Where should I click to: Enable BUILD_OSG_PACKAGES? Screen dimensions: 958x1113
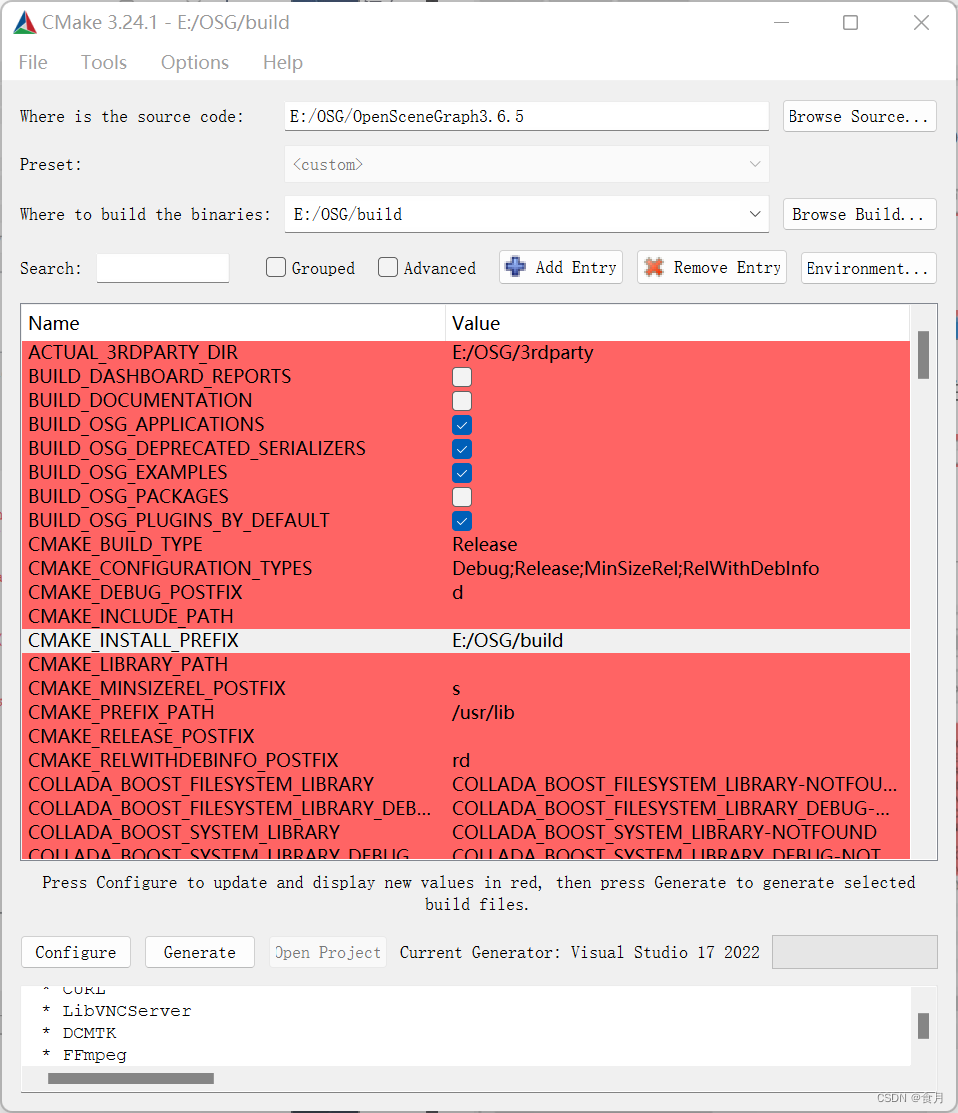[x=461, y=497]
